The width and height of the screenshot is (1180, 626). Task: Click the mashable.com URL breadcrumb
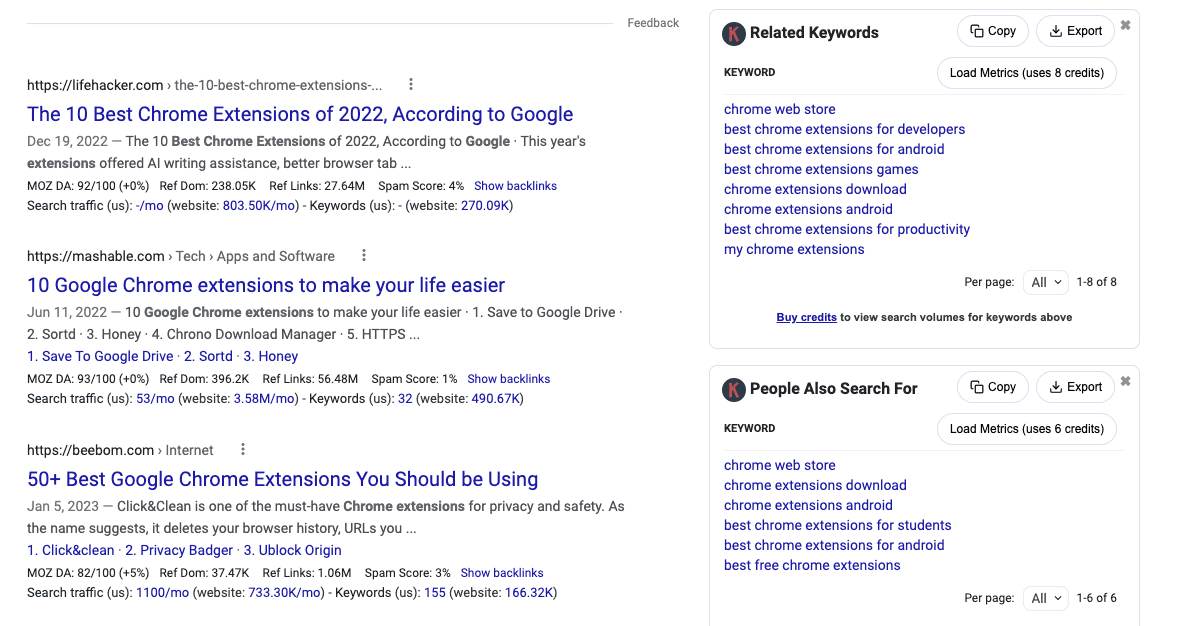point(181,257)
